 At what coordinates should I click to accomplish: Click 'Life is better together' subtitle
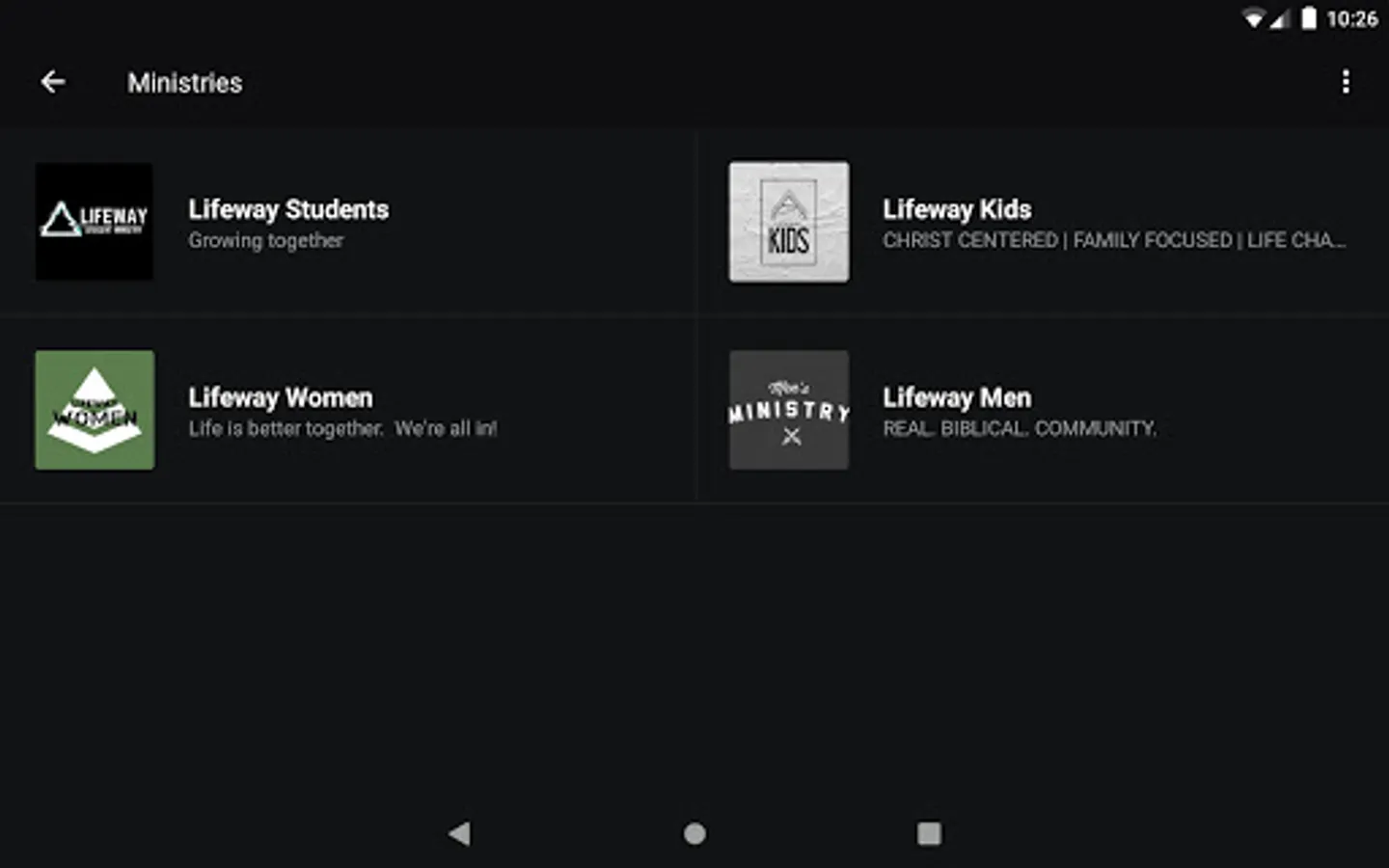point(342,429)
